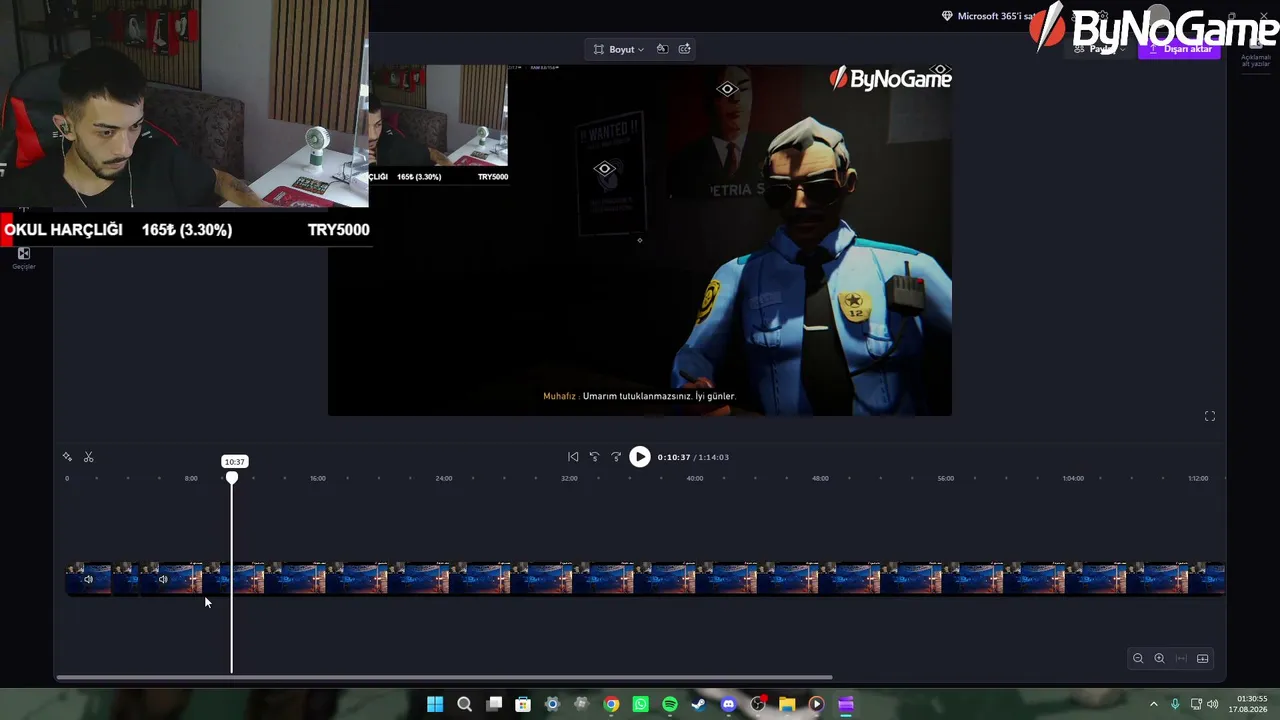This screenshot has width=1280, height=720.
Task: Click the 48:00 mark on timeline ruler
Action: [820, 478]
